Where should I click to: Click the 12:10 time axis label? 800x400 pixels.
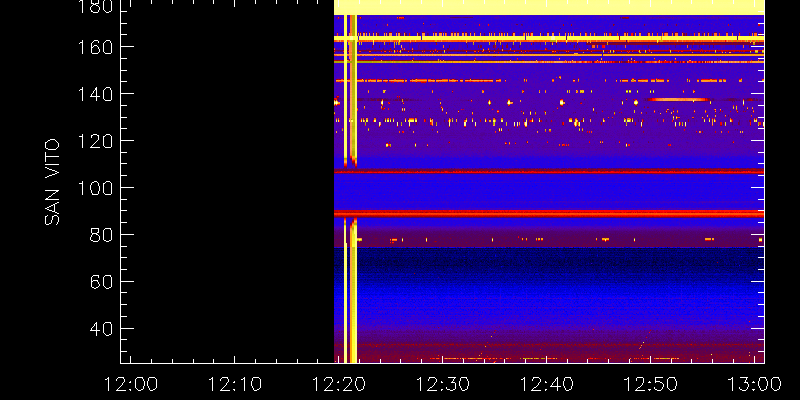click(x=234, y=384)
